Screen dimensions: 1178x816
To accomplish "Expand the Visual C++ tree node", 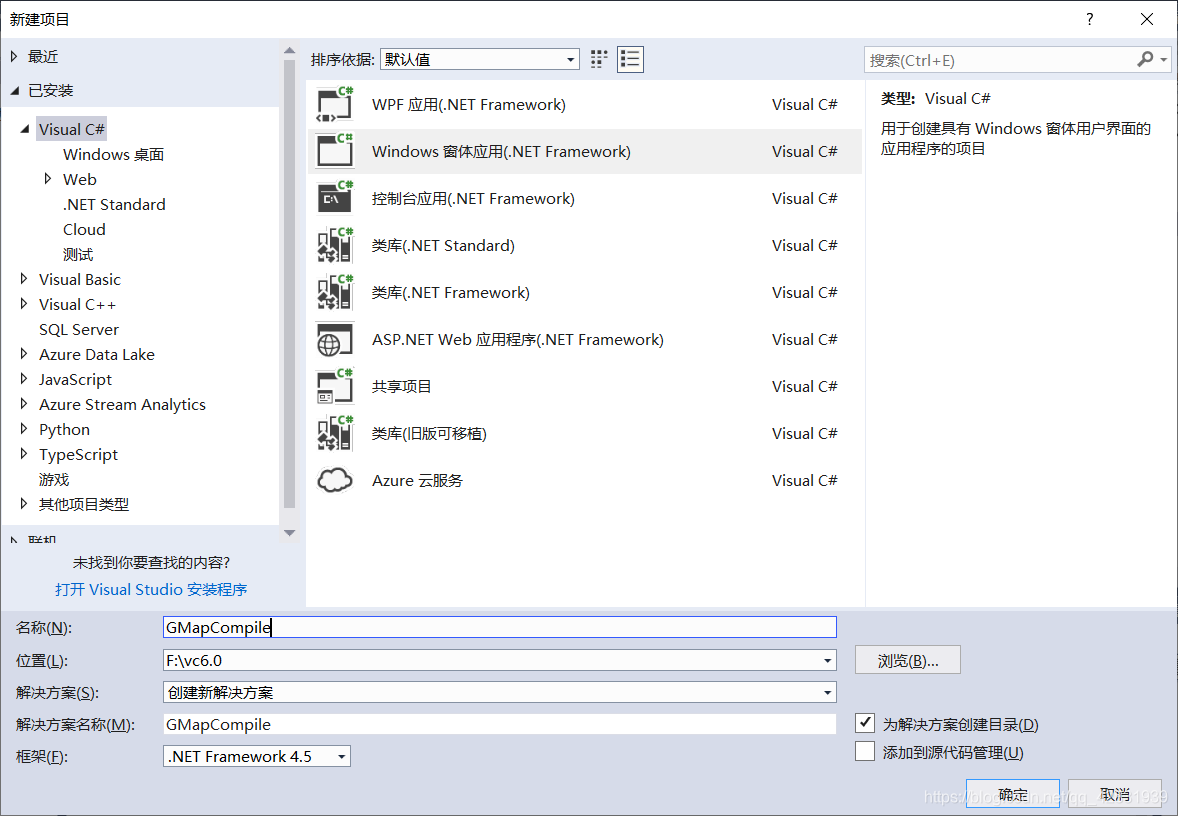I will [x=25, y=304].
